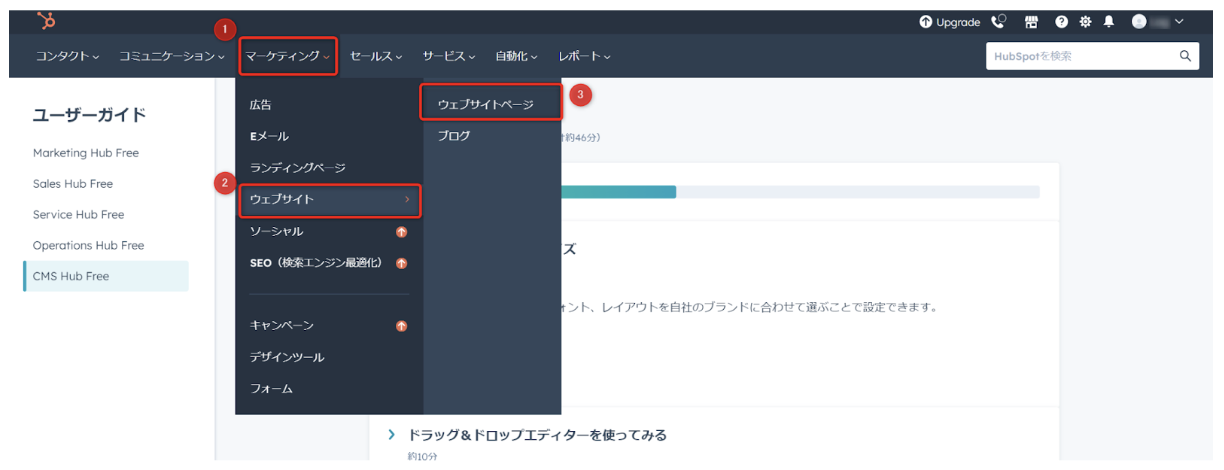This screenshot has width=1224, height=470.
Task: Select CMS Hub Free guide
Action: [x=106, y=276]
